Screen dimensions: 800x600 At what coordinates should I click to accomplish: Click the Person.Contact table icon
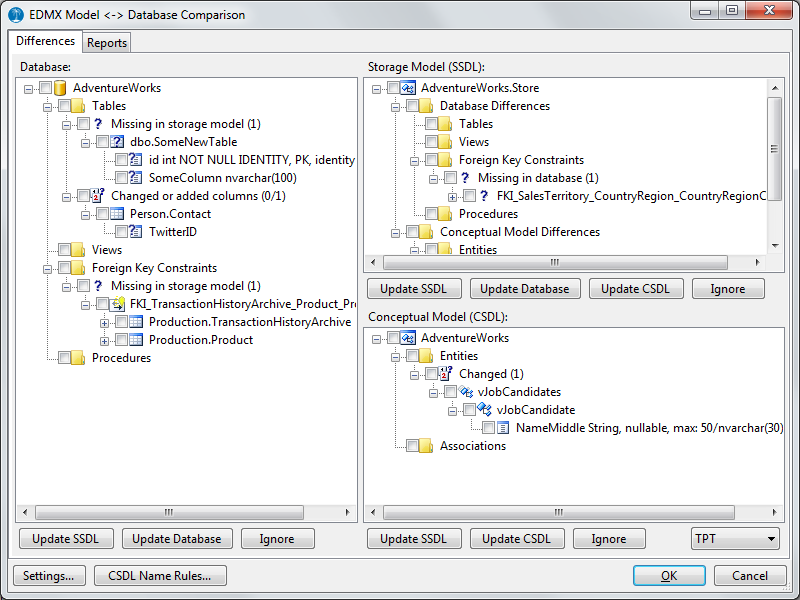117,214
